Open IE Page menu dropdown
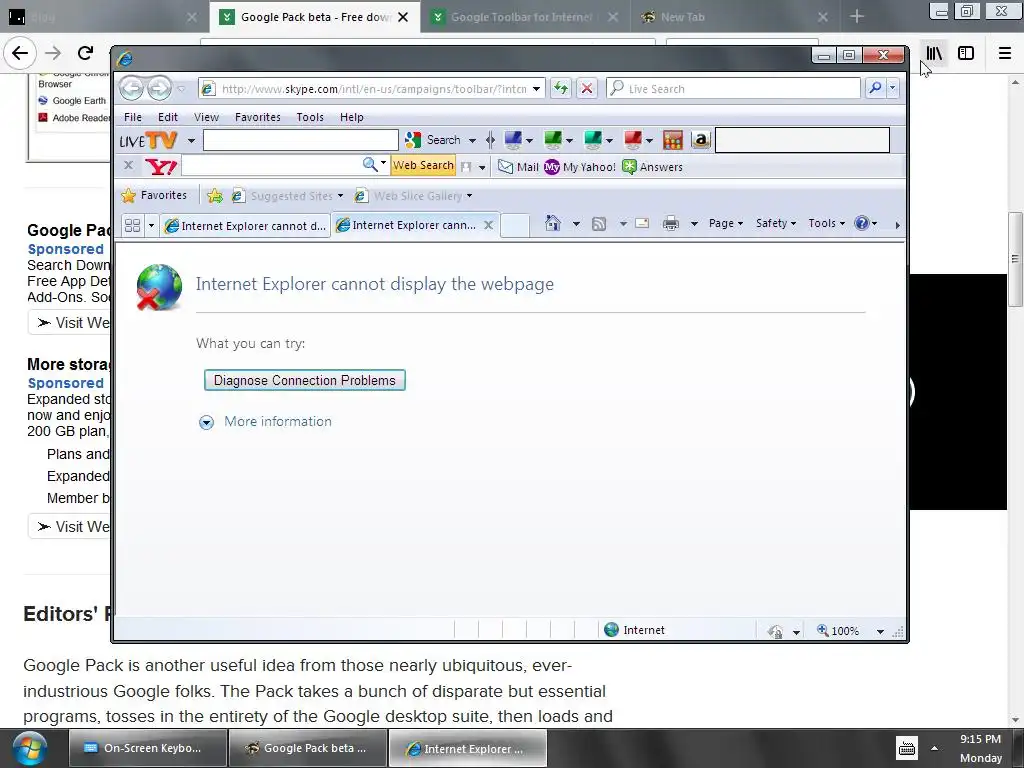This screenshot has height=768, width=1024. (726, 223)
